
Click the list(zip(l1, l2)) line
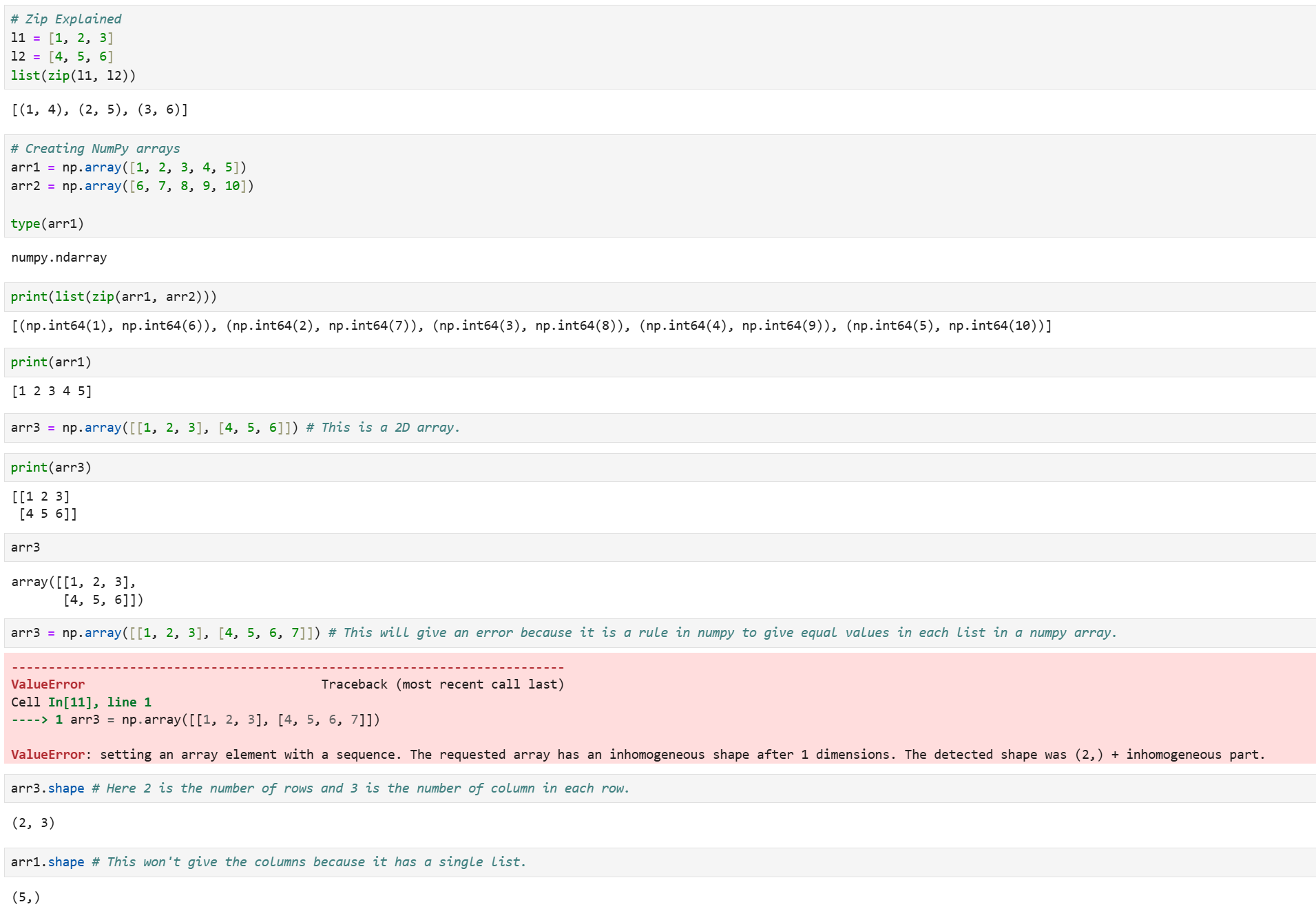[x=73, y=76]
